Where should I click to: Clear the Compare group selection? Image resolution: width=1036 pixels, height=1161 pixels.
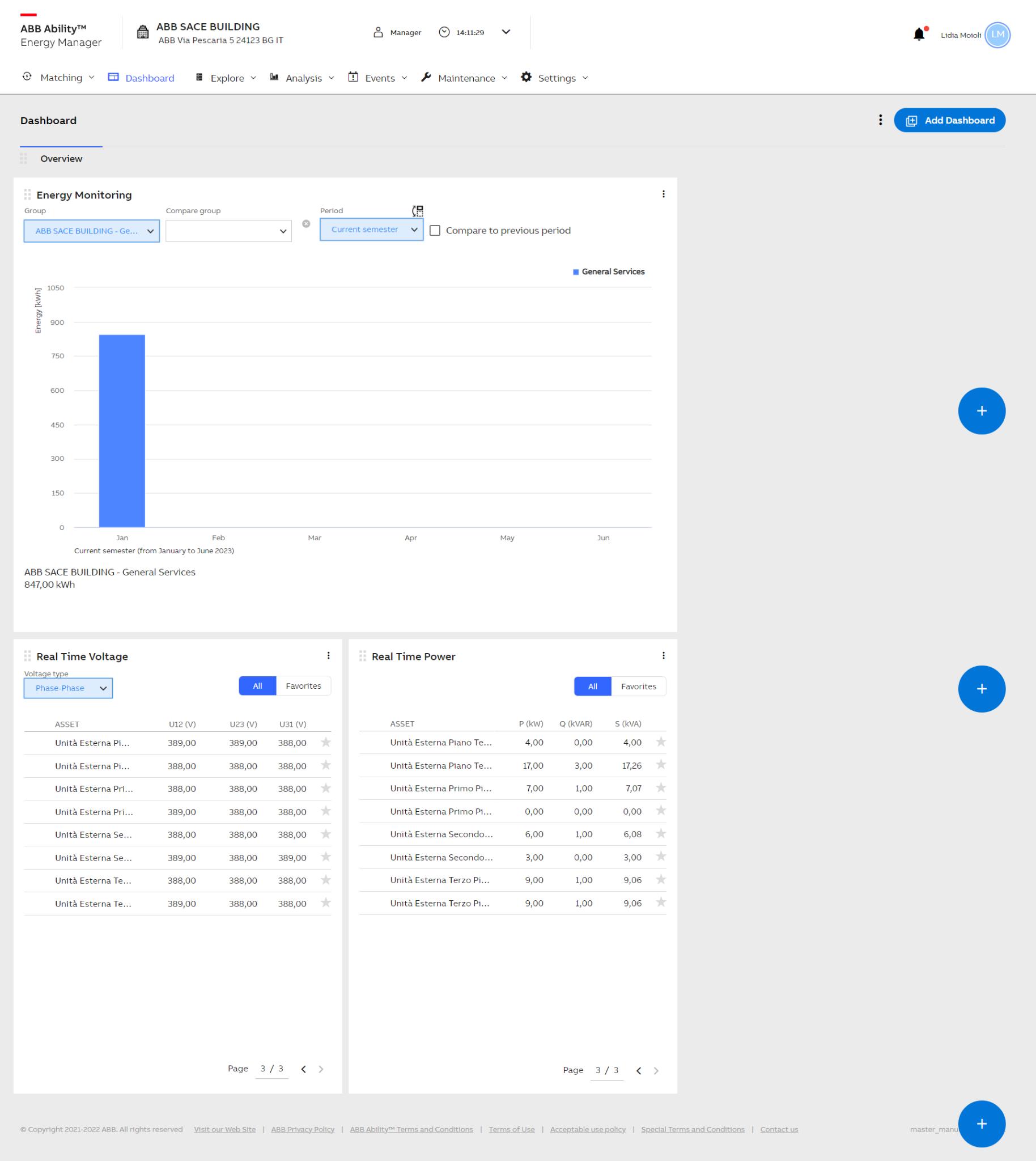[306, 224]
